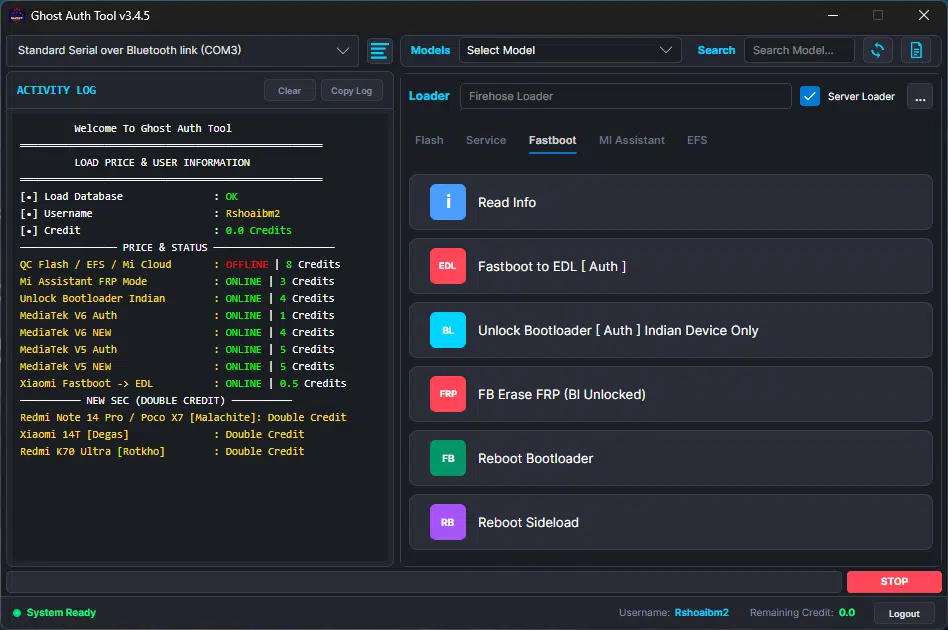
Task: Click the MediaTek V6 NEW log line
Action: (177, 332)
